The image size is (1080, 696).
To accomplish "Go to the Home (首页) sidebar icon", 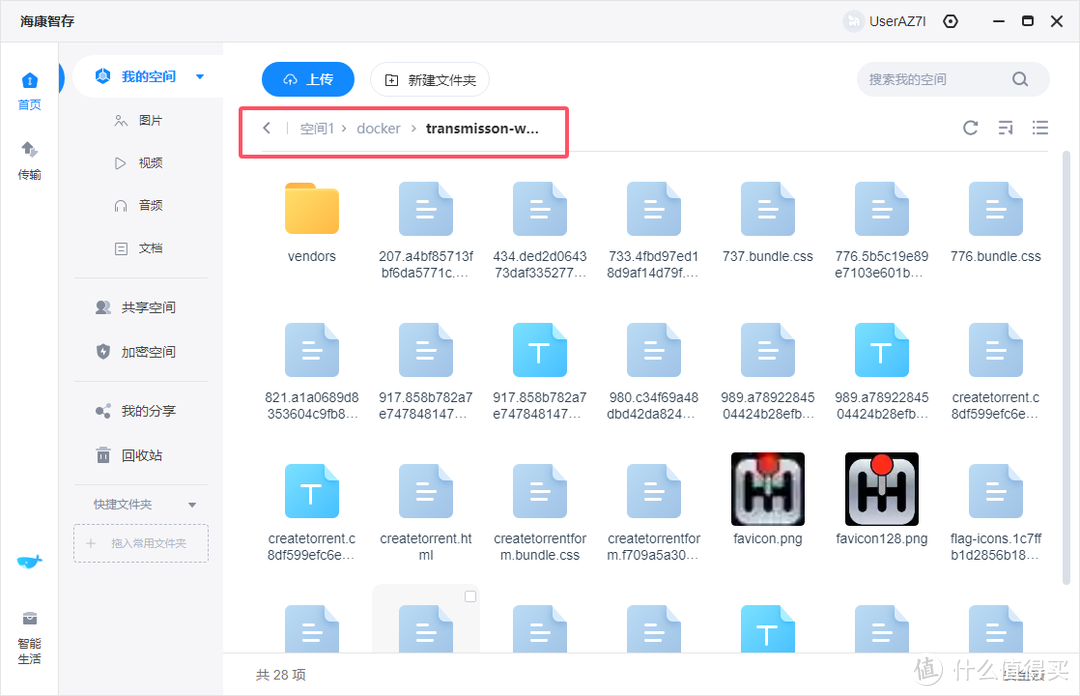I will point(29,90).
